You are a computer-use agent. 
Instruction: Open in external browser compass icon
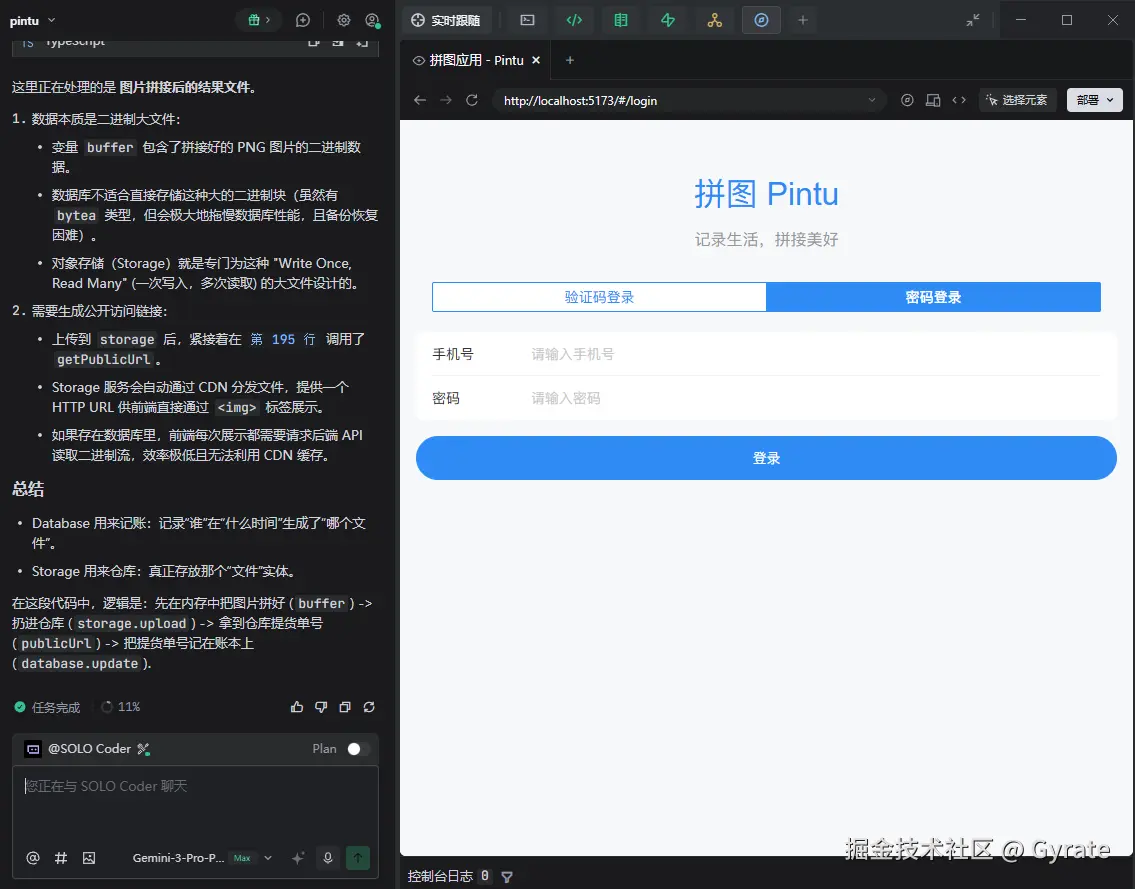coord(907,101)
